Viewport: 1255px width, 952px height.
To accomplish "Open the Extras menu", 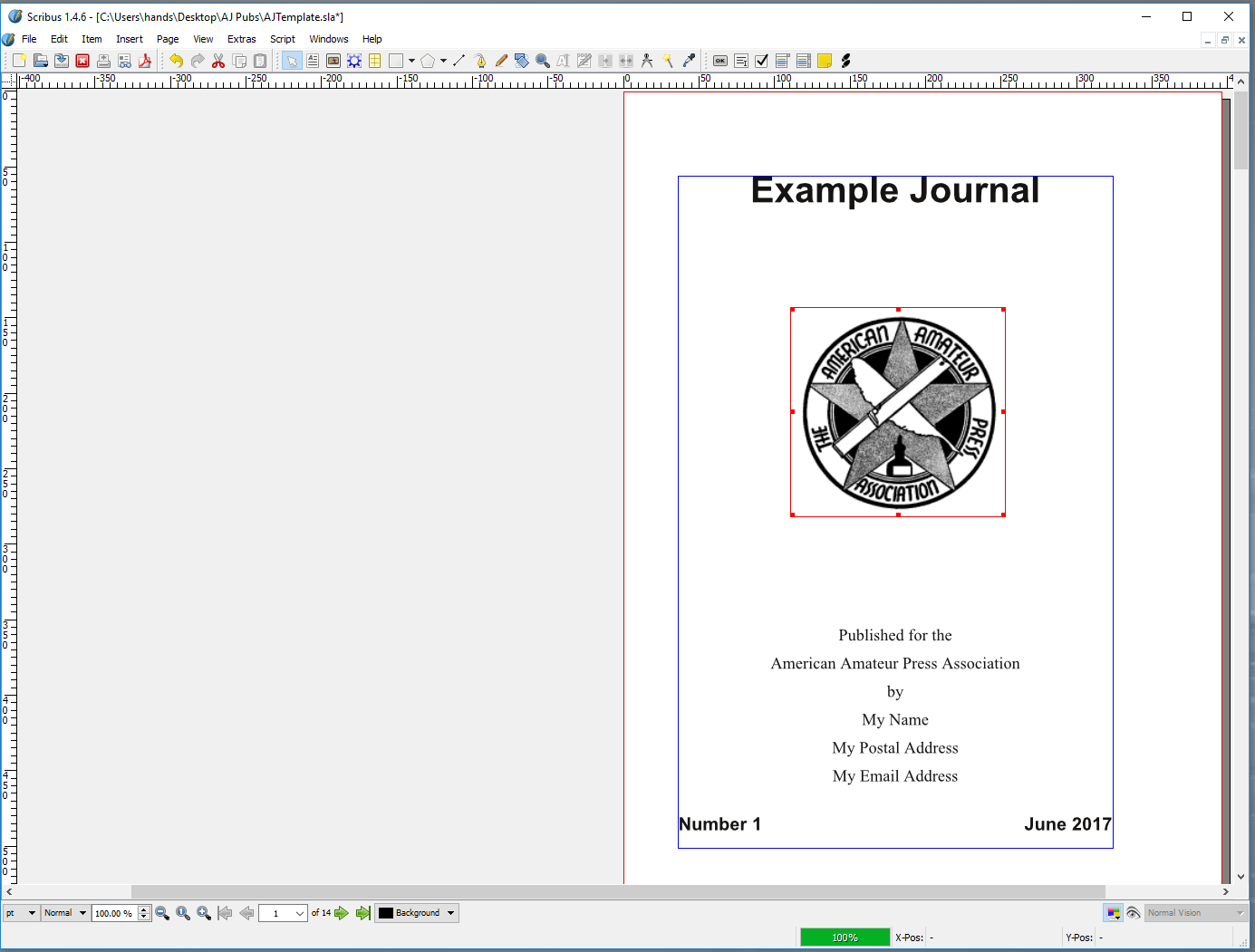I will click(x=241, y=39).
